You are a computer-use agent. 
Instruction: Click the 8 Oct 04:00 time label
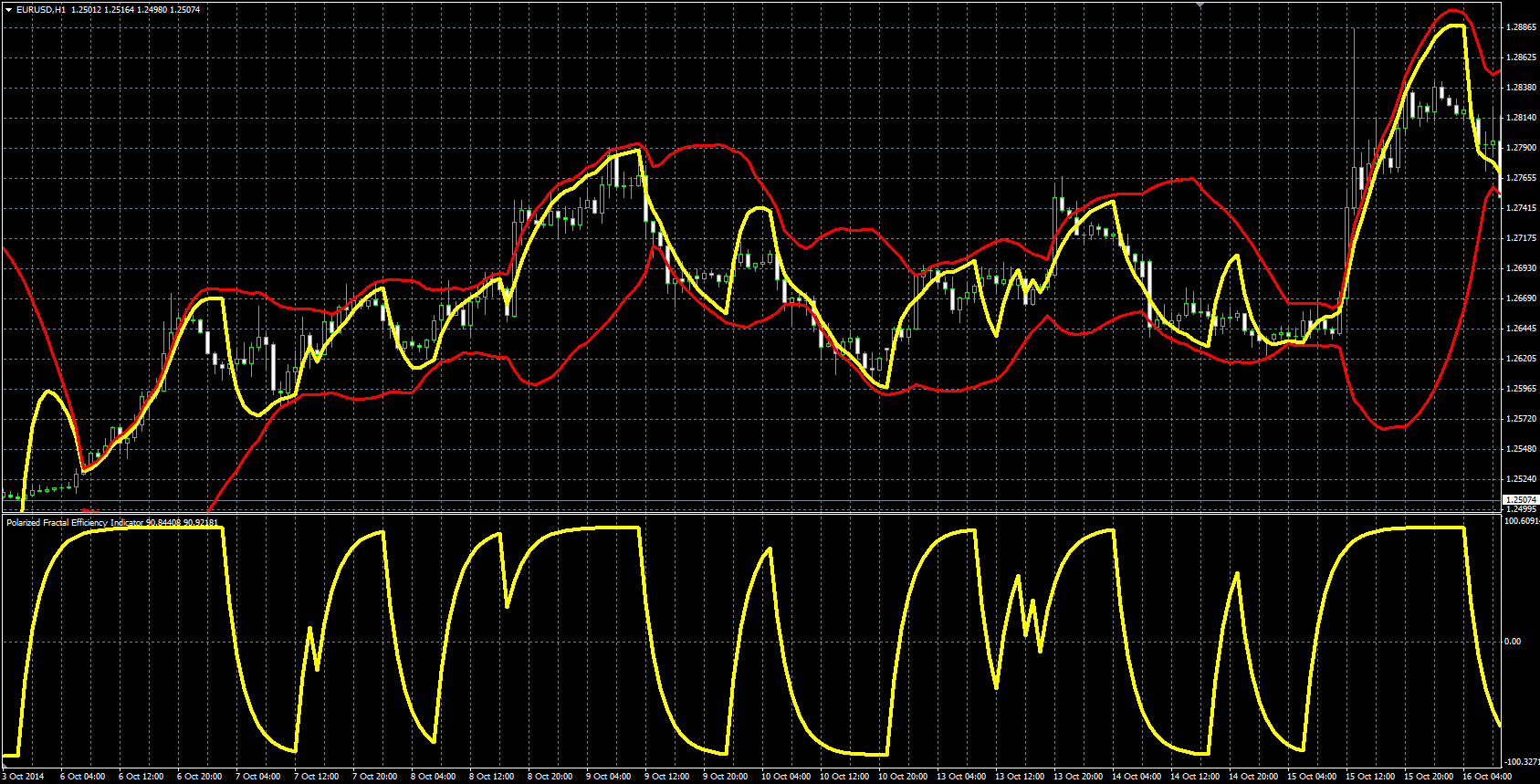pyautogui.click(x=433, y=777)
